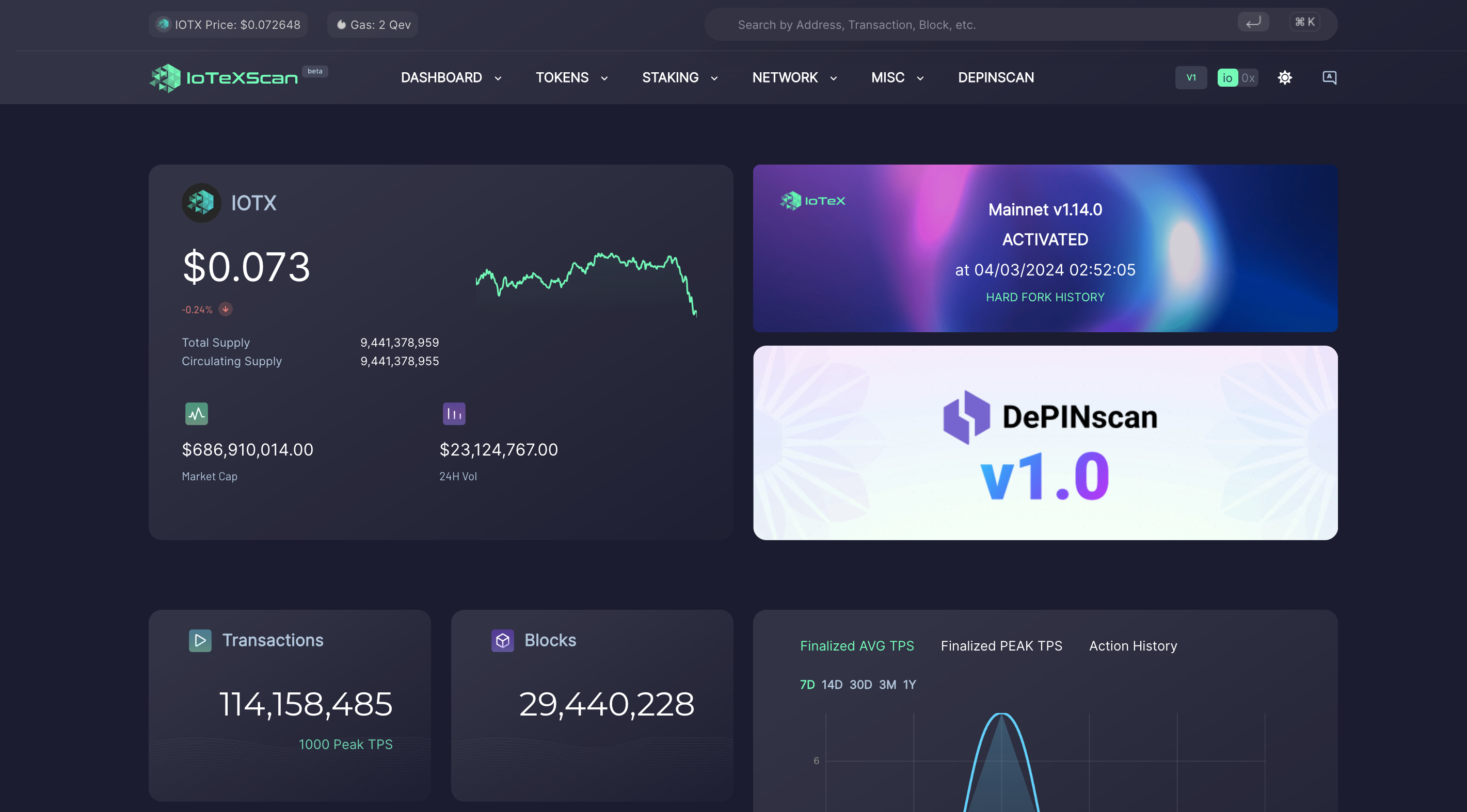Click the Blocks cube icon

[x=502, y=641]
